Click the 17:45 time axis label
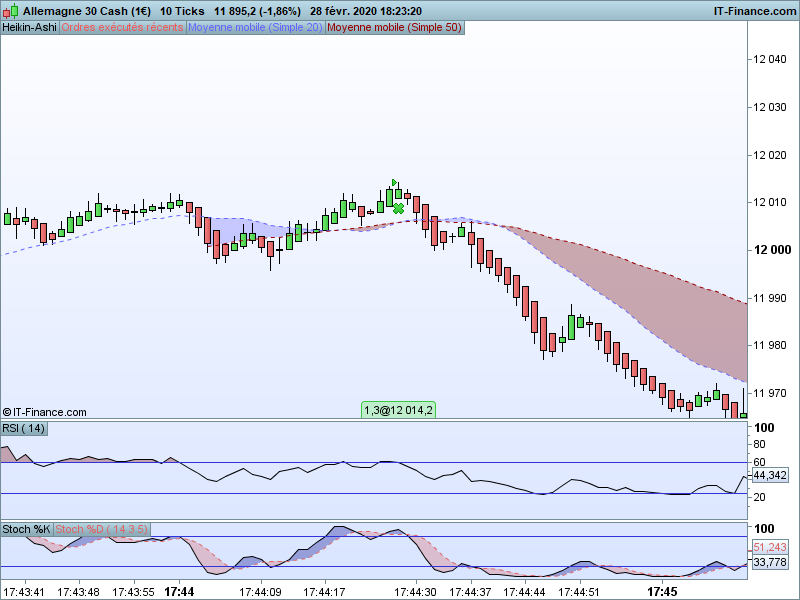The image size is (800, 600). click(662, 592)
